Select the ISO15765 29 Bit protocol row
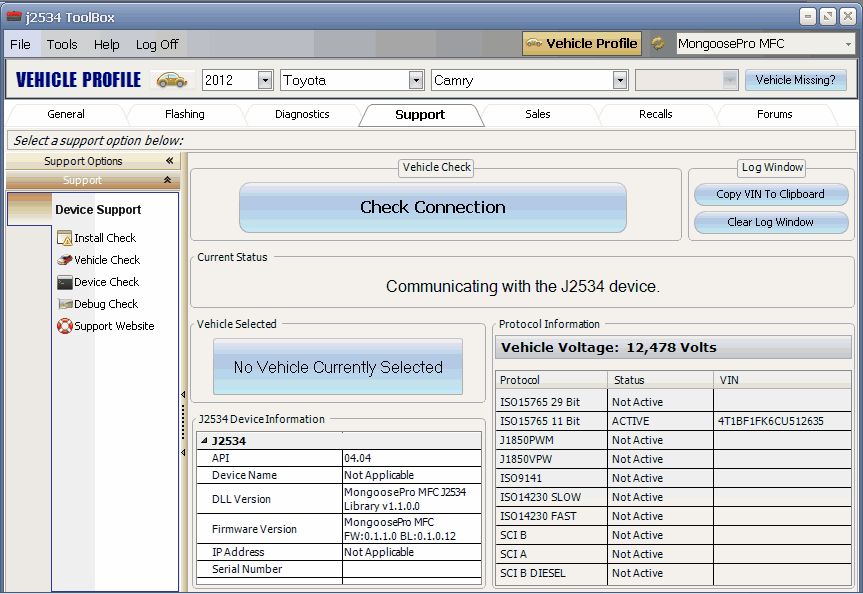863x594 pixels. (673, 402)
